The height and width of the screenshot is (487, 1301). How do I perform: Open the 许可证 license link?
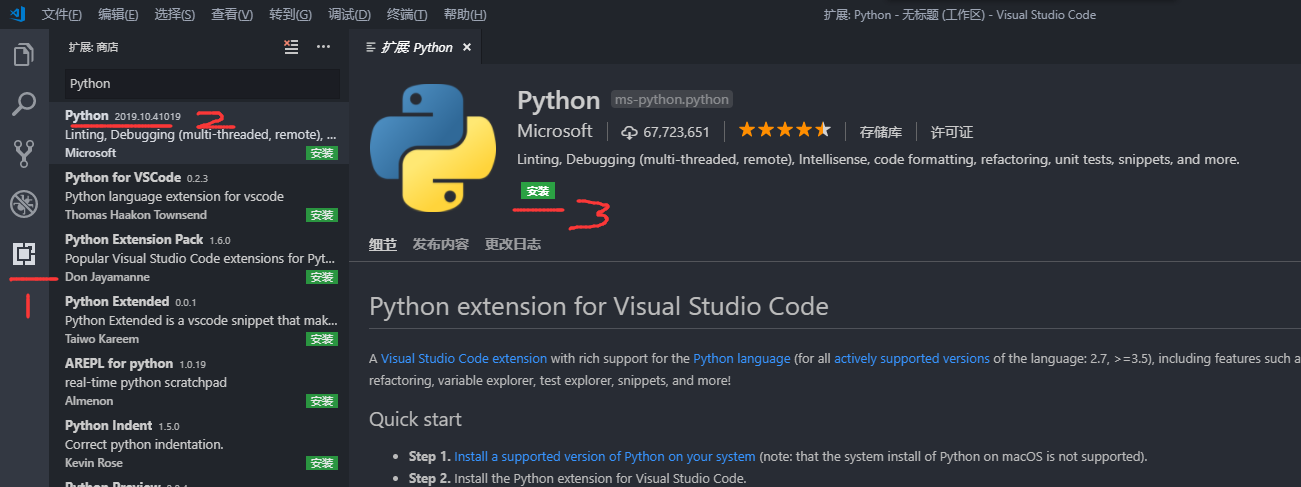tap(952, 132)
